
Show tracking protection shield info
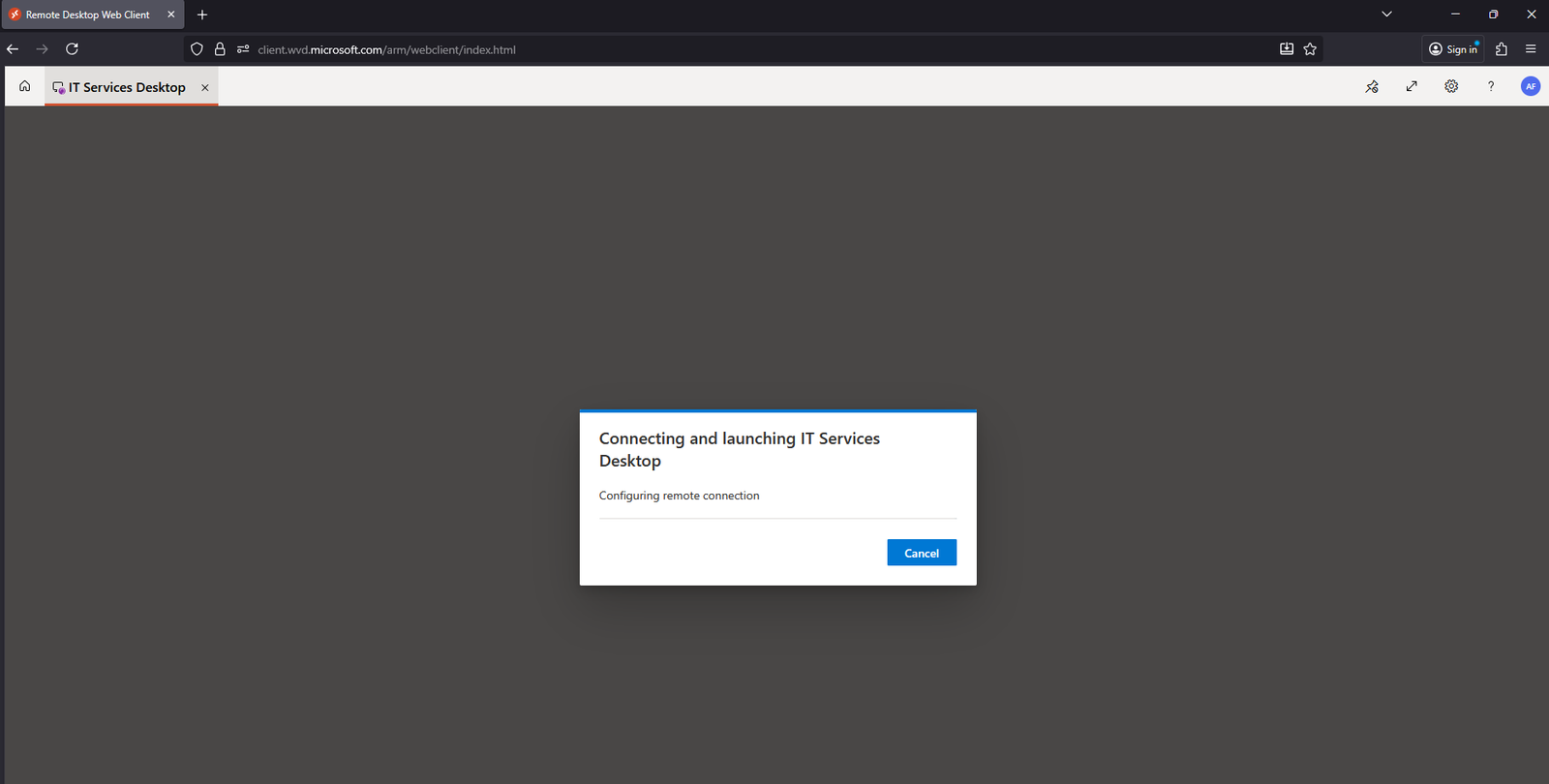pyautogui.click(x=197, y=49)
